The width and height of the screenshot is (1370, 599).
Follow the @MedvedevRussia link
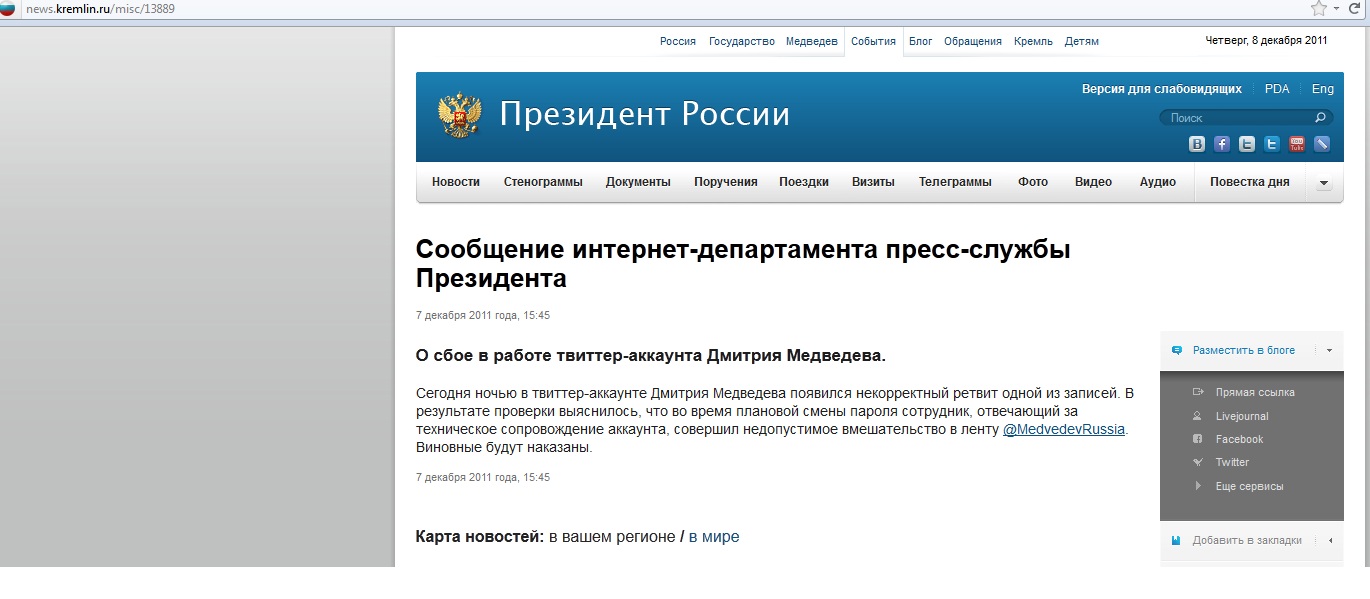pyautogui.click(x=1064, y=429)
